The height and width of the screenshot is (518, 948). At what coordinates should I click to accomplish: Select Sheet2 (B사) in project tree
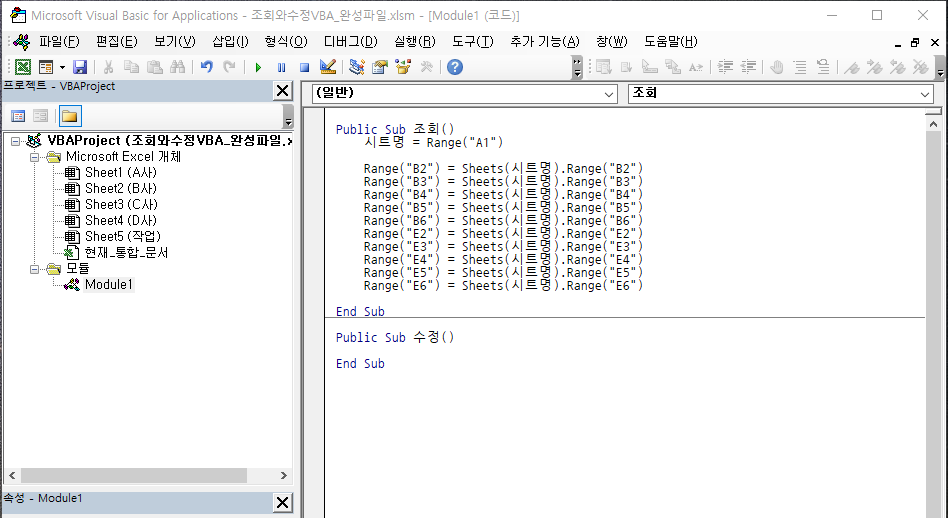(x=120, y=189)
